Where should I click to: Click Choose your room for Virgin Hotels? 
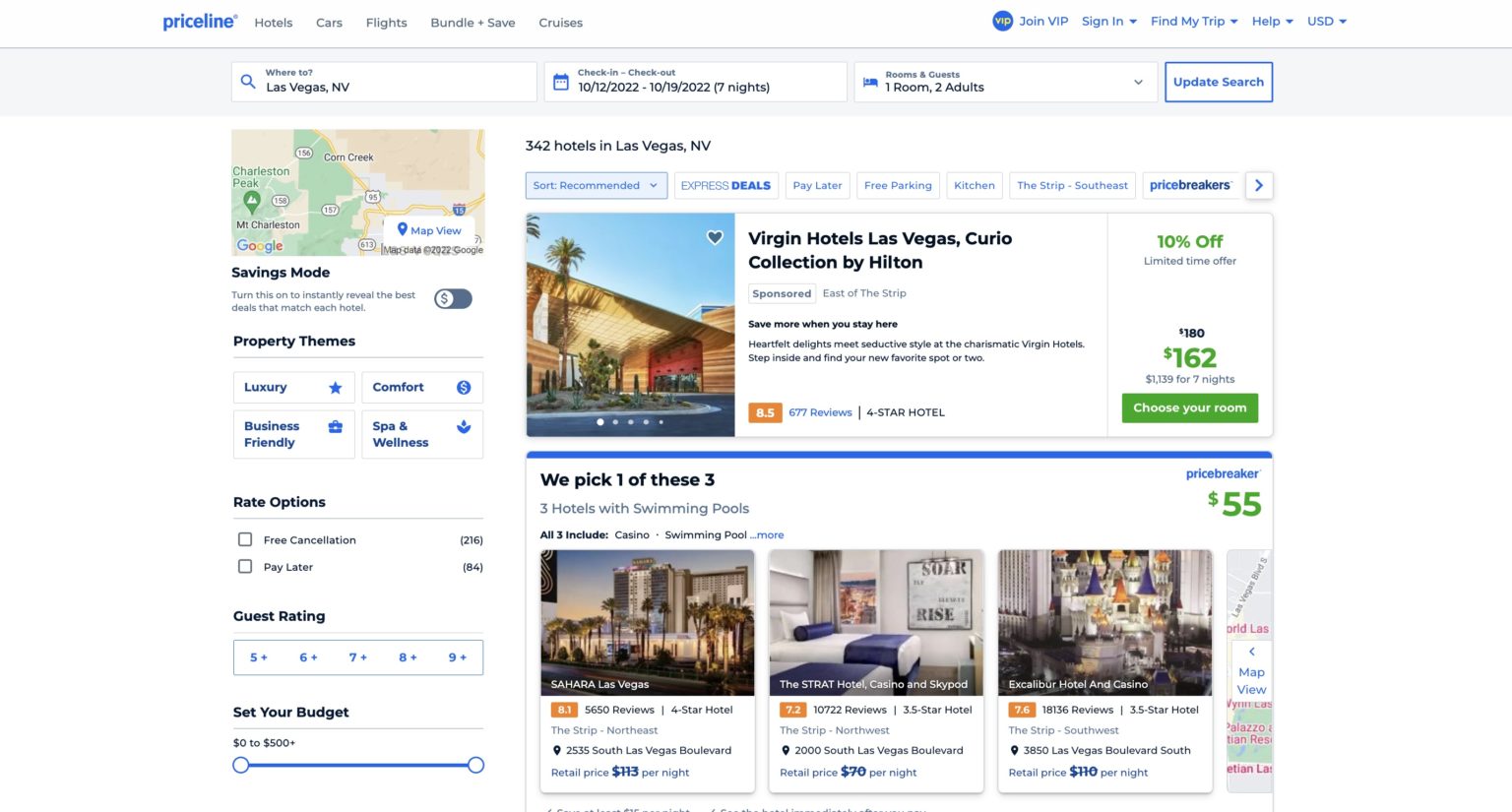[1189, 407]
